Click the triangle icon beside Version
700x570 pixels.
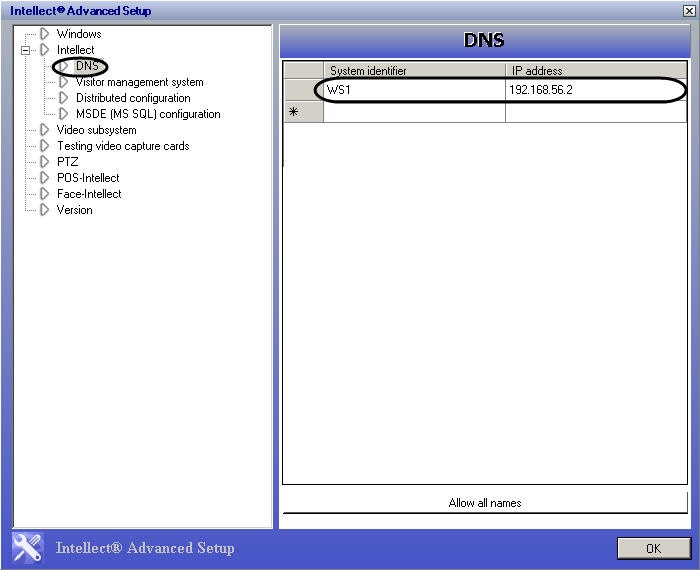(44, 210)
